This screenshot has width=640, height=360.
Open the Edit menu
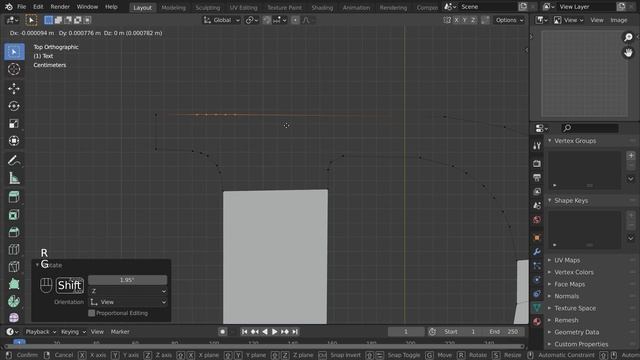38,7
